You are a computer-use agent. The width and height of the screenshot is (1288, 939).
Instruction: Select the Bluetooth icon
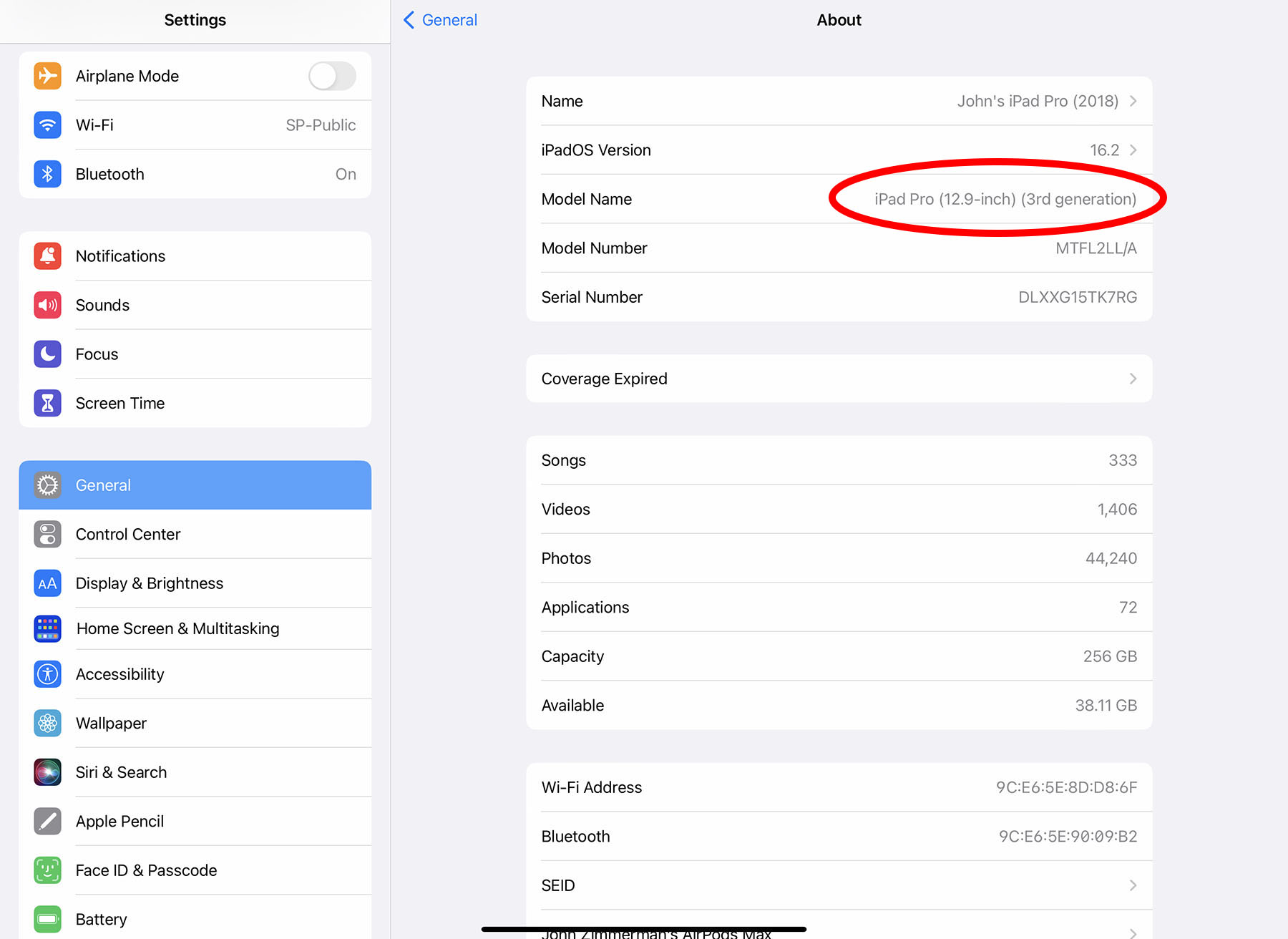point(47,173)
